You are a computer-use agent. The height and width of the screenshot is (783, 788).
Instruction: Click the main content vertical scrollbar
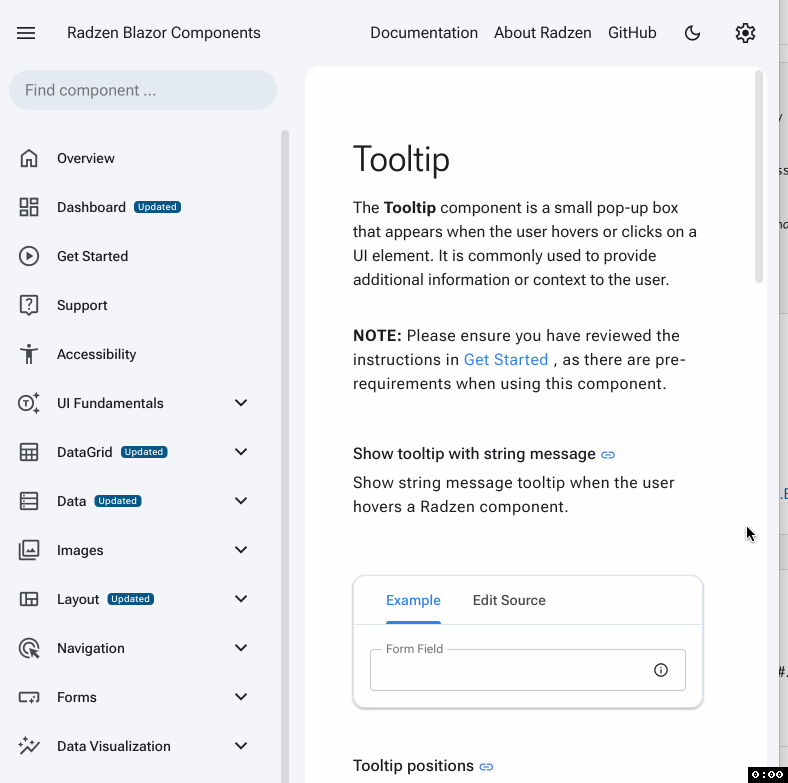(759, 176)
